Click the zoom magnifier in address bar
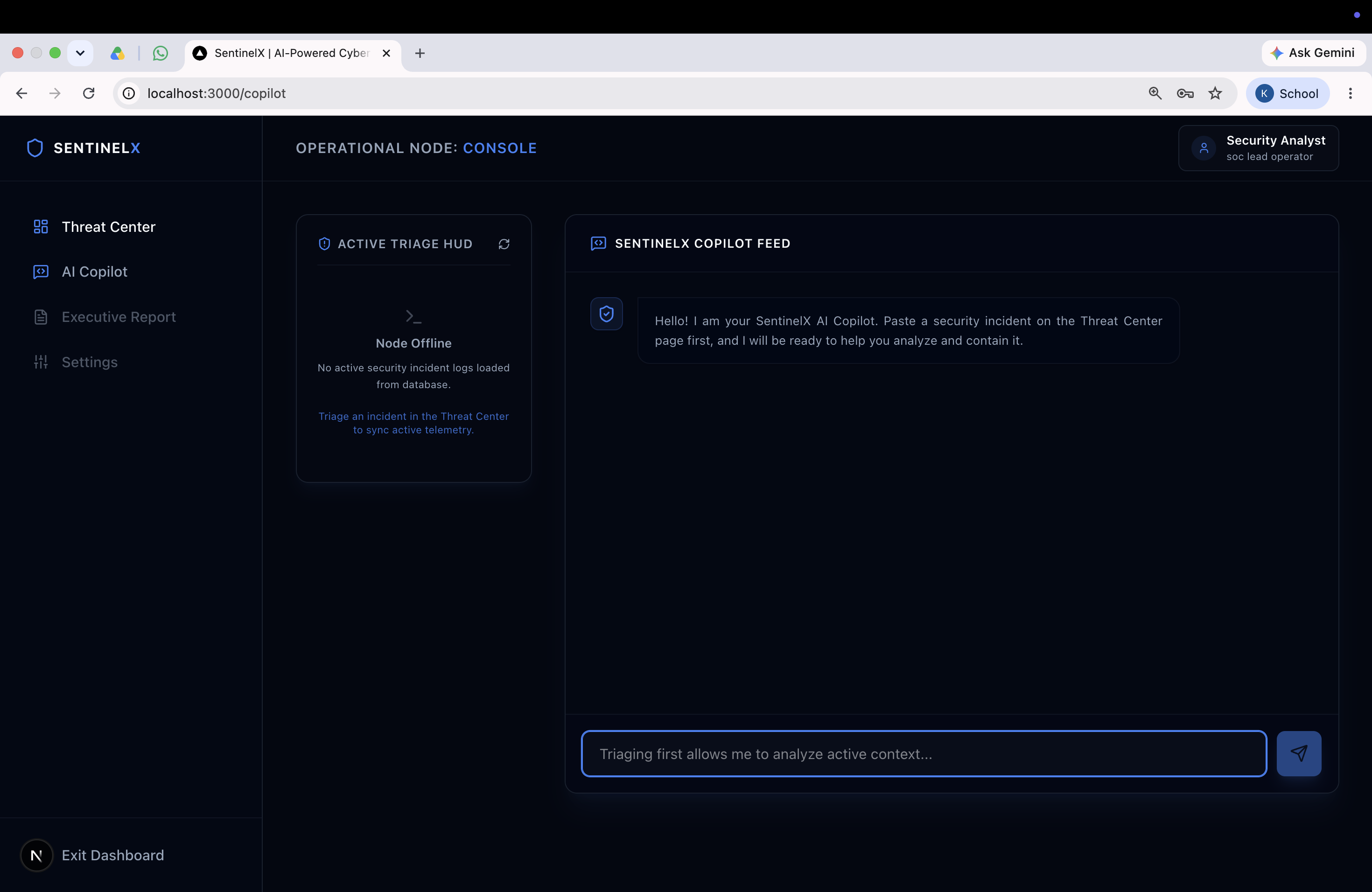 point(1155,93)
